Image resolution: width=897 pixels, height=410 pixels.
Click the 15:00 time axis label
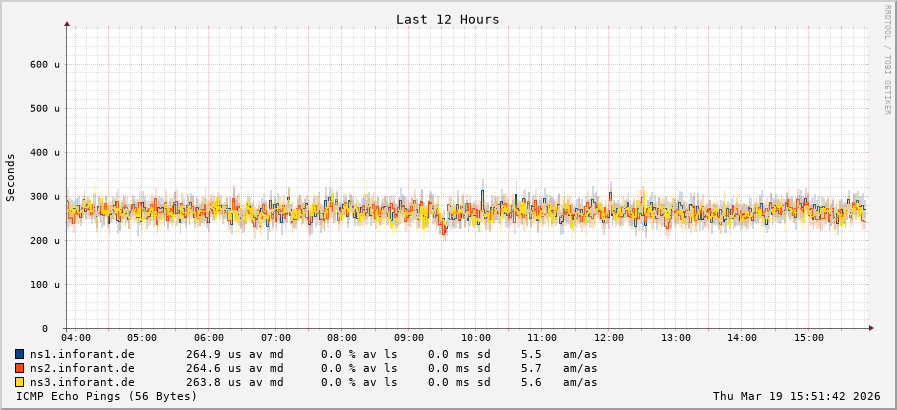pos(808,338)
